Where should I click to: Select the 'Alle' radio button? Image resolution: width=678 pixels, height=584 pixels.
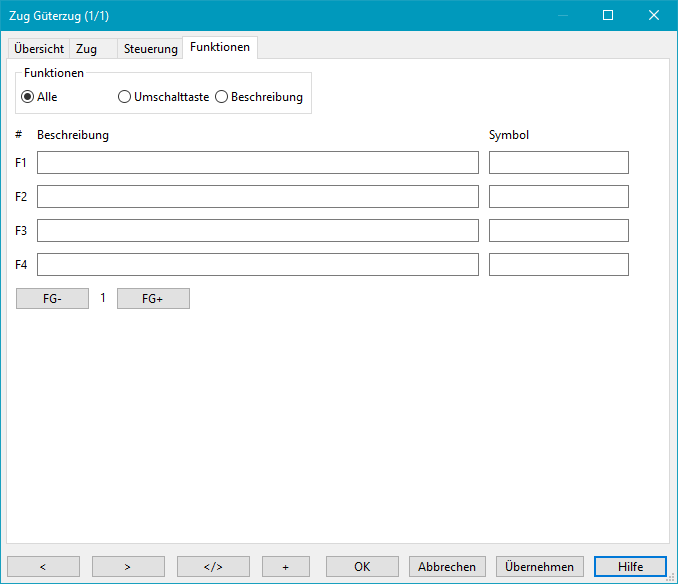click(28, 97)
